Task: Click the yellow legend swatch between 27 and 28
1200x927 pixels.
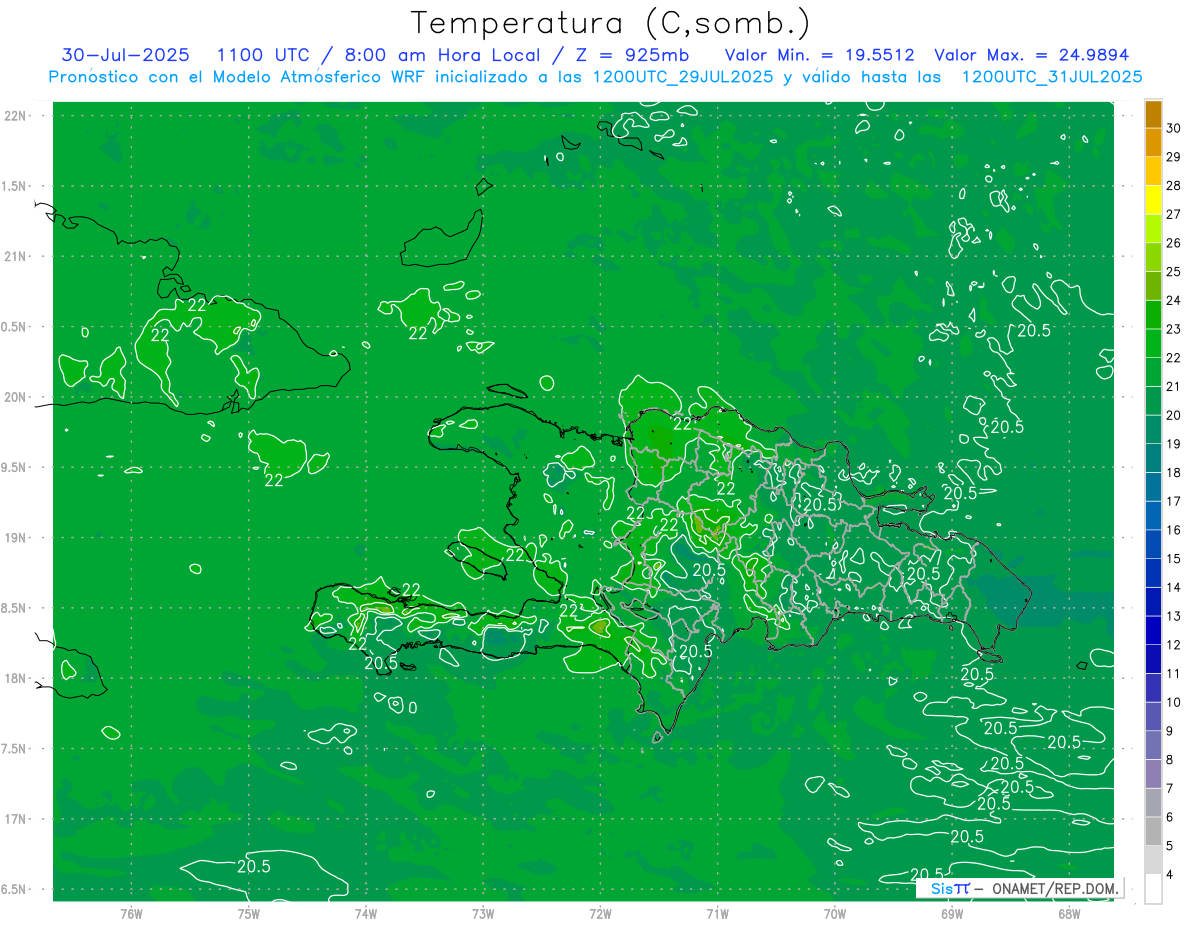Action: click(1153, 200)
